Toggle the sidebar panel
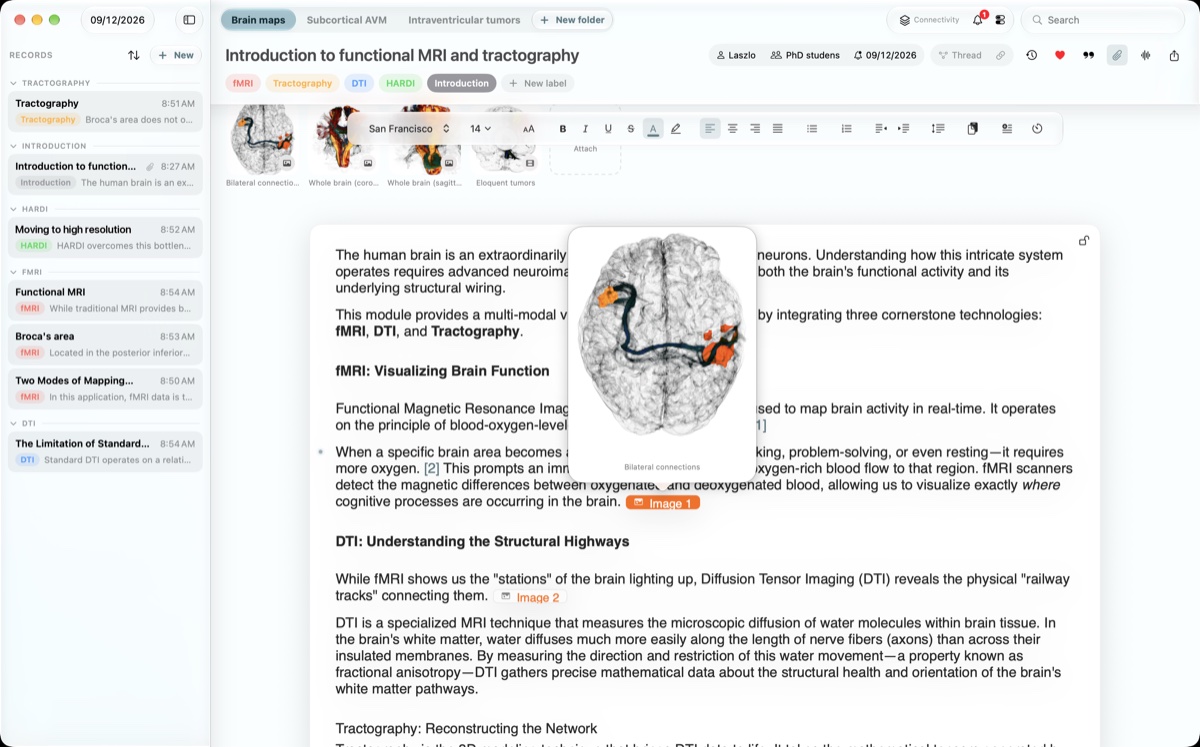 tap(188, 20)
